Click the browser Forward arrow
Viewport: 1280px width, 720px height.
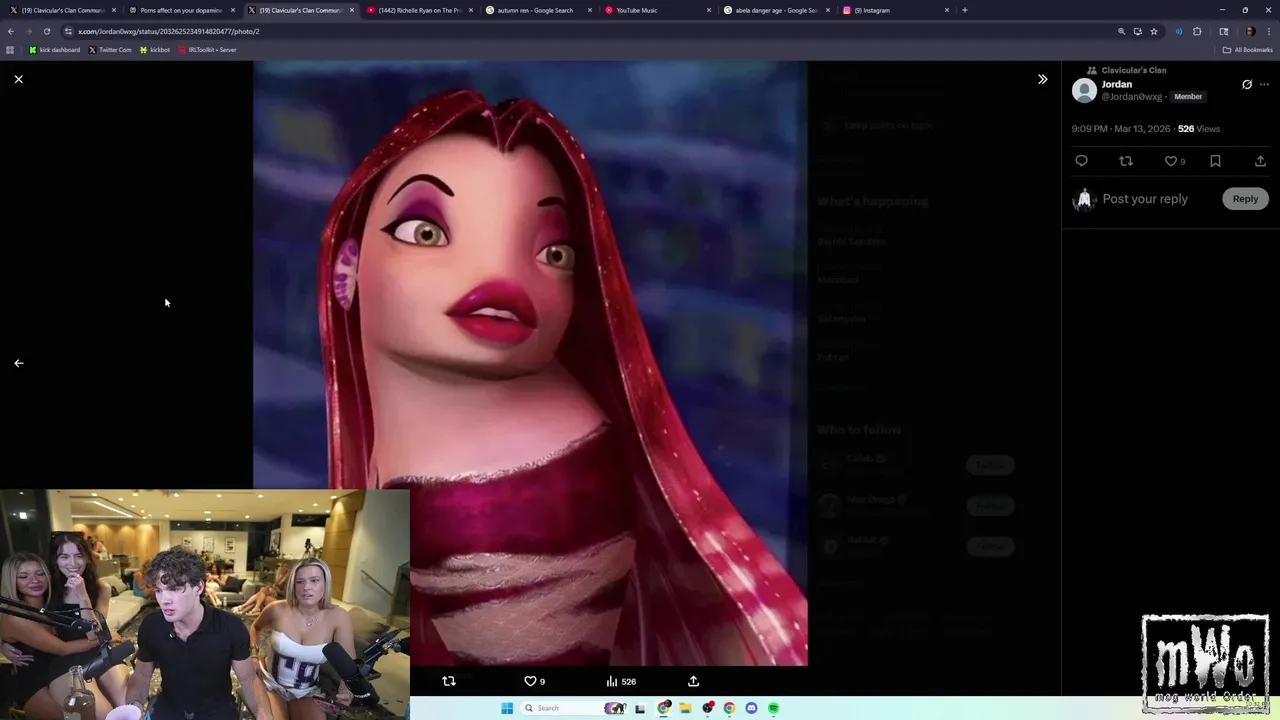point(28,31)
